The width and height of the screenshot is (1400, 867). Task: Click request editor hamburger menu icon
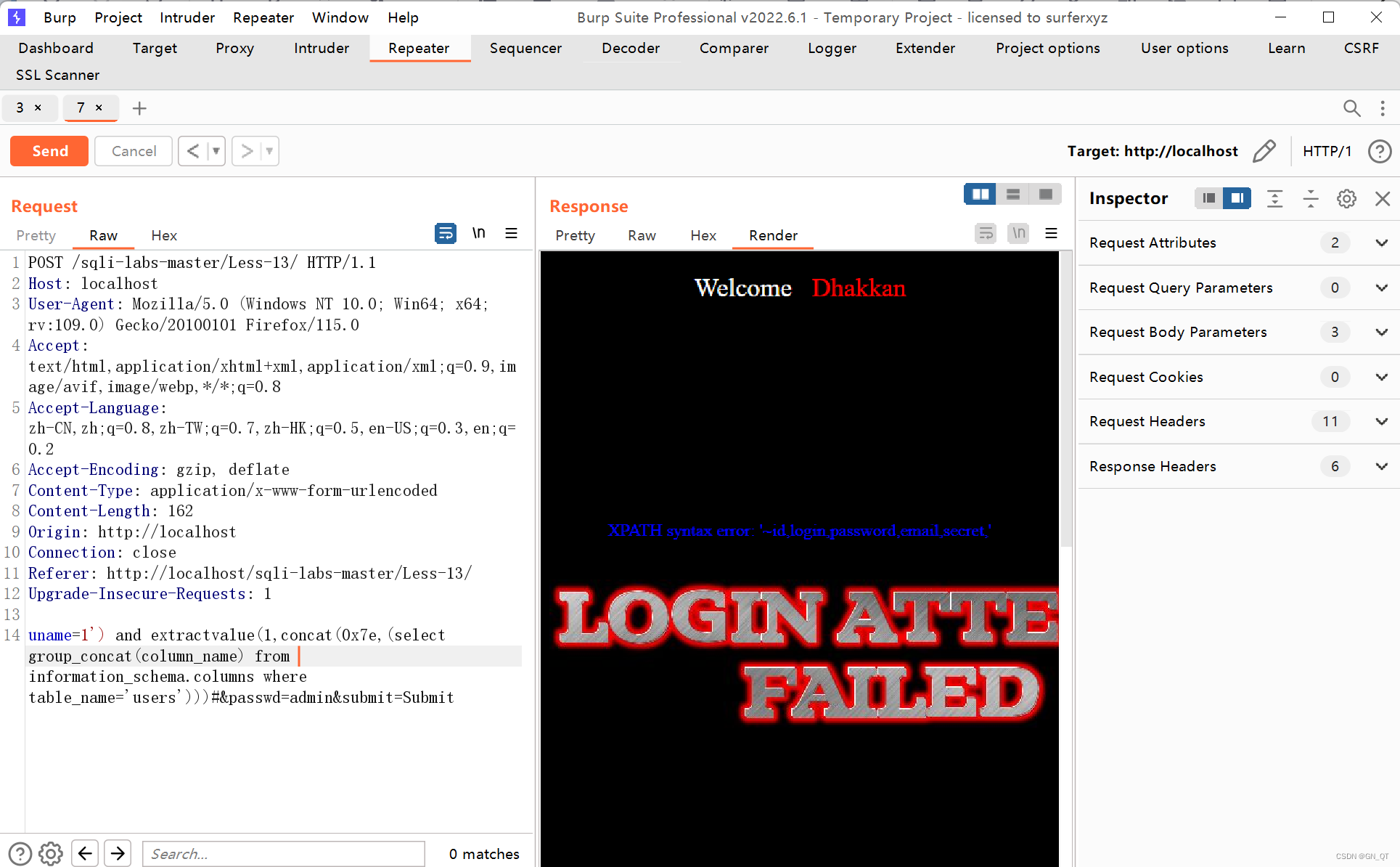[x=512, y=233]
